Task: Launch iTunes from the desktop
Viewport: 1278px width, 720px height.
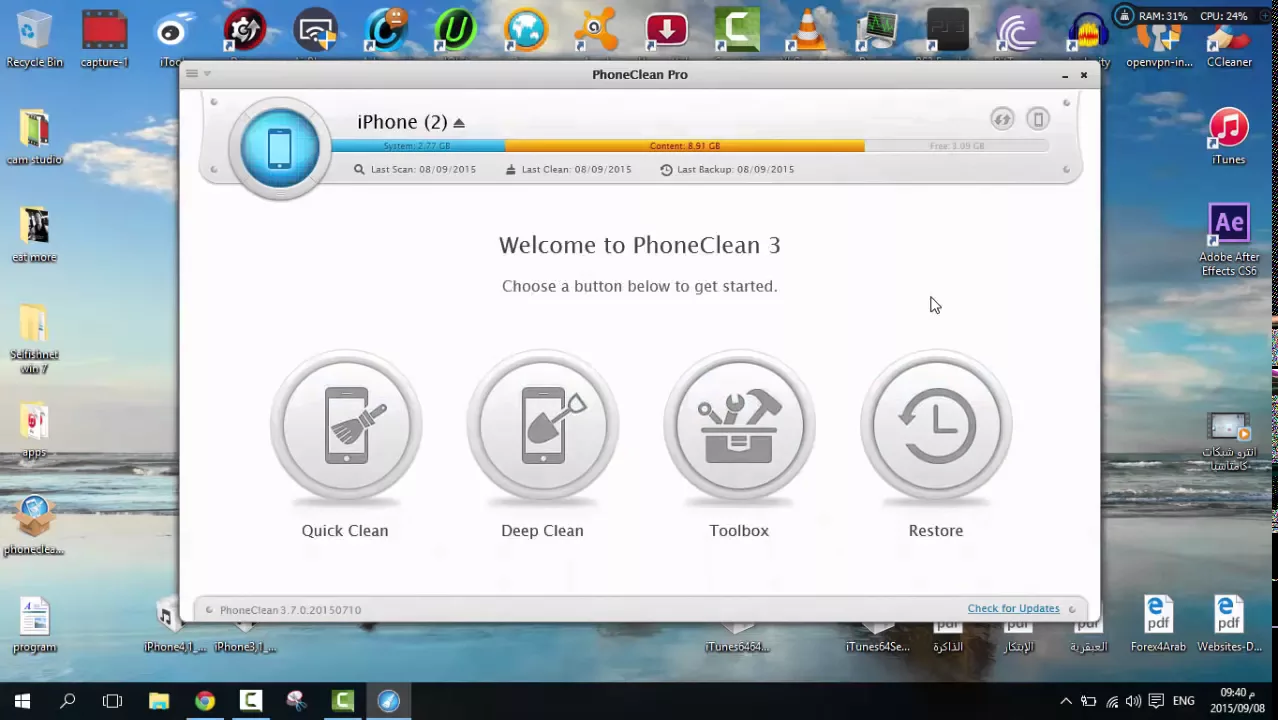Action: pos(1229,137)
